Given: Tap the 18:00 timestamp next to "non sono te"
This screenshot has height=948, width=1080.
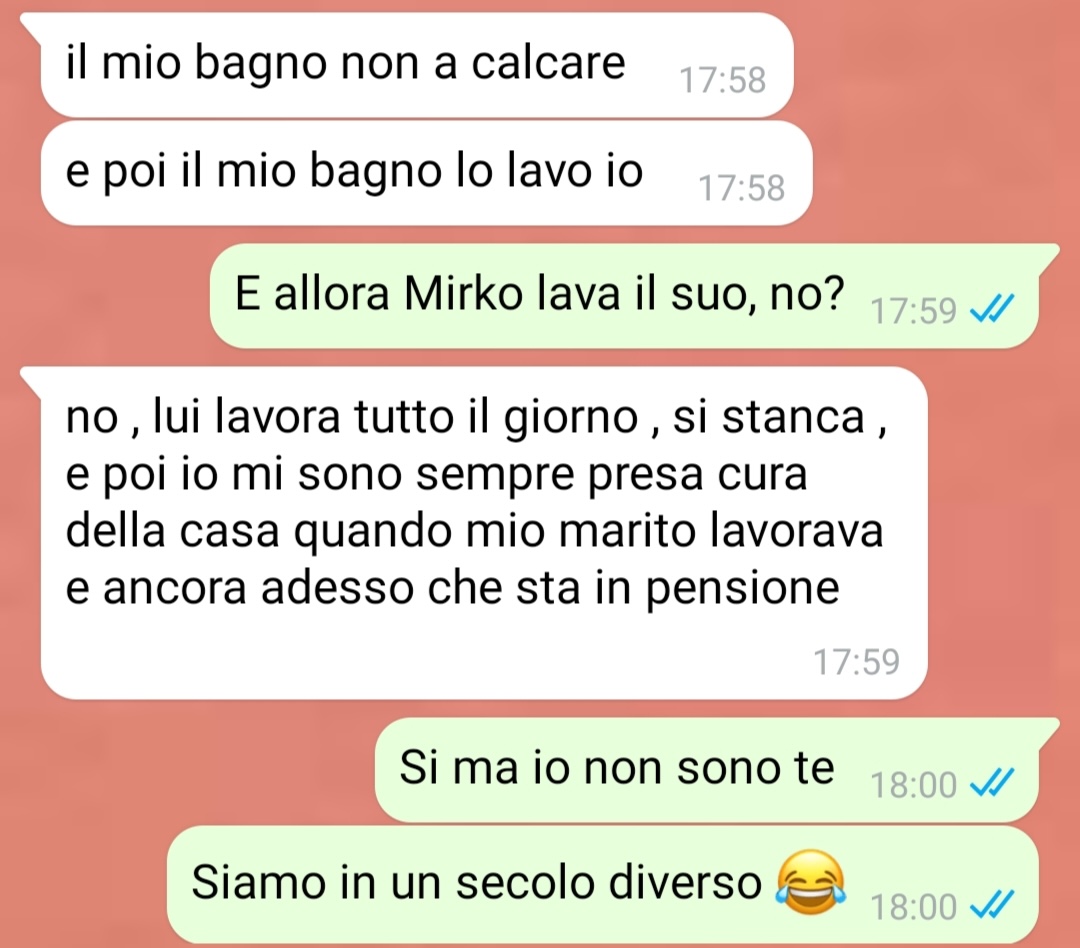Looking at the screenshot, I should click(913, 785).
